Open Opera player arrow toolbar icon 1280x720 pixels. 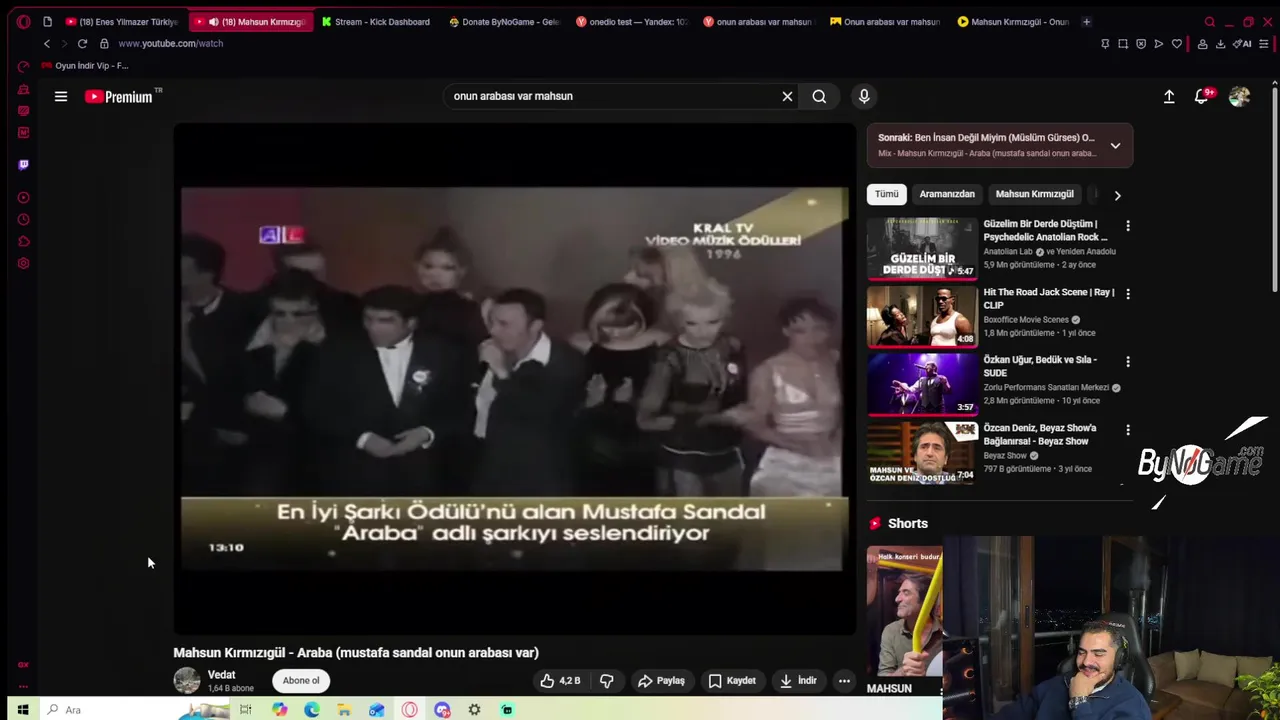click(1159, 43)
